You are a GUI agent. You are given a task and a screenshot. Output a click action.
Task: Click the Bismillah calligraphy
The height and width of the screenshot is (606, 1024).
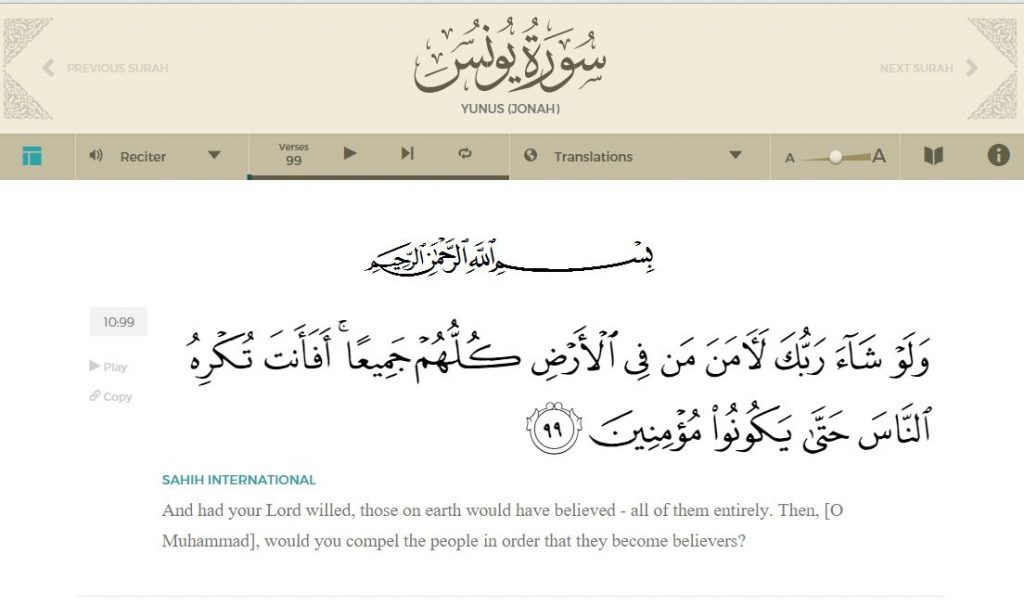[510, 258]
